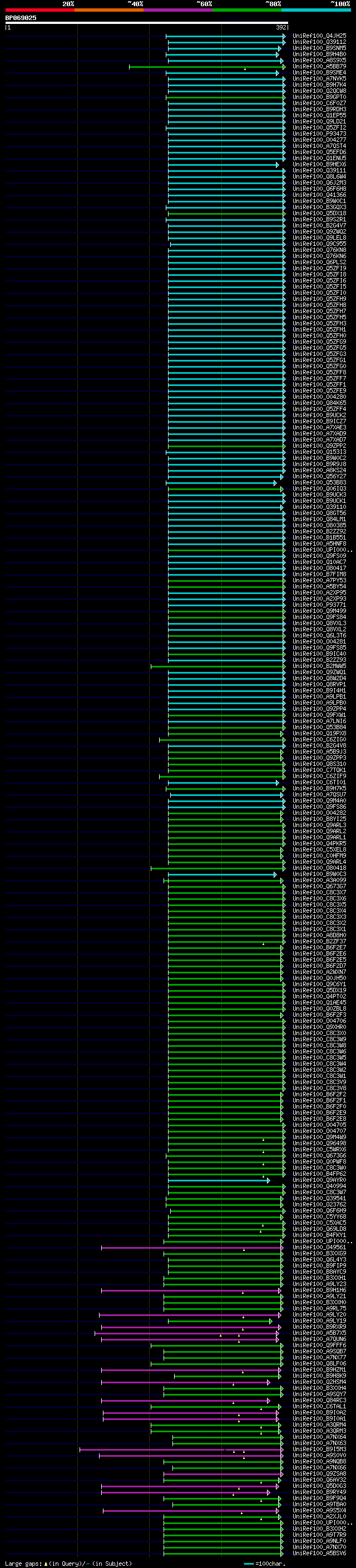Viewport: 356px width, 1568px height.
Task: Select label UniRef100_Q2QCW8
Action: [x=319, y=91]
